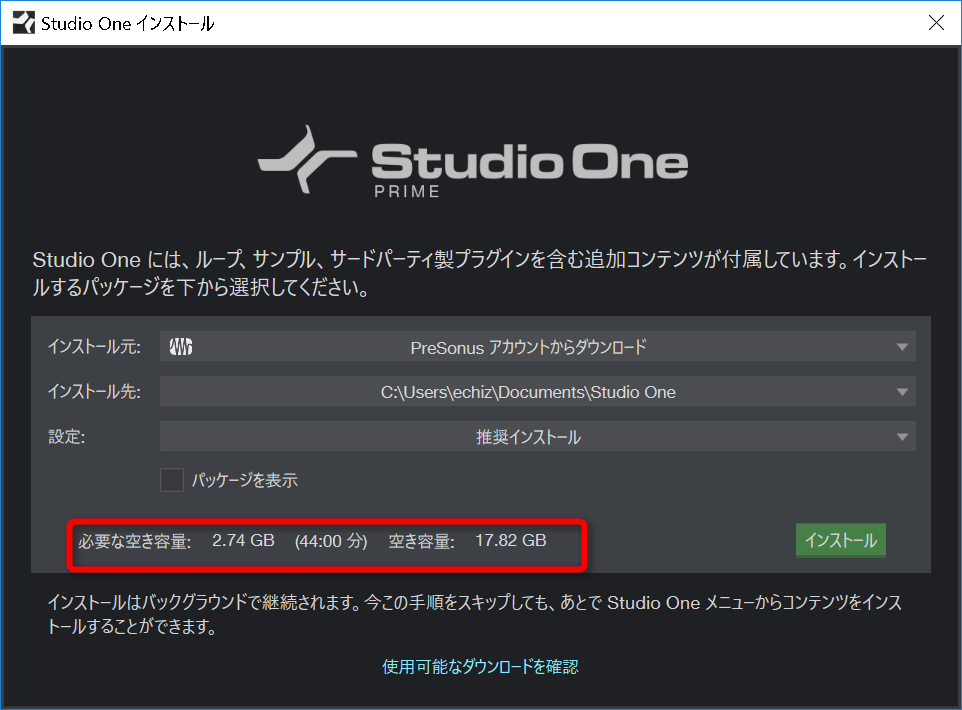962x710 pixels.
Task: Open the '推奨インストール' settings selector
Action: [537, 436]
